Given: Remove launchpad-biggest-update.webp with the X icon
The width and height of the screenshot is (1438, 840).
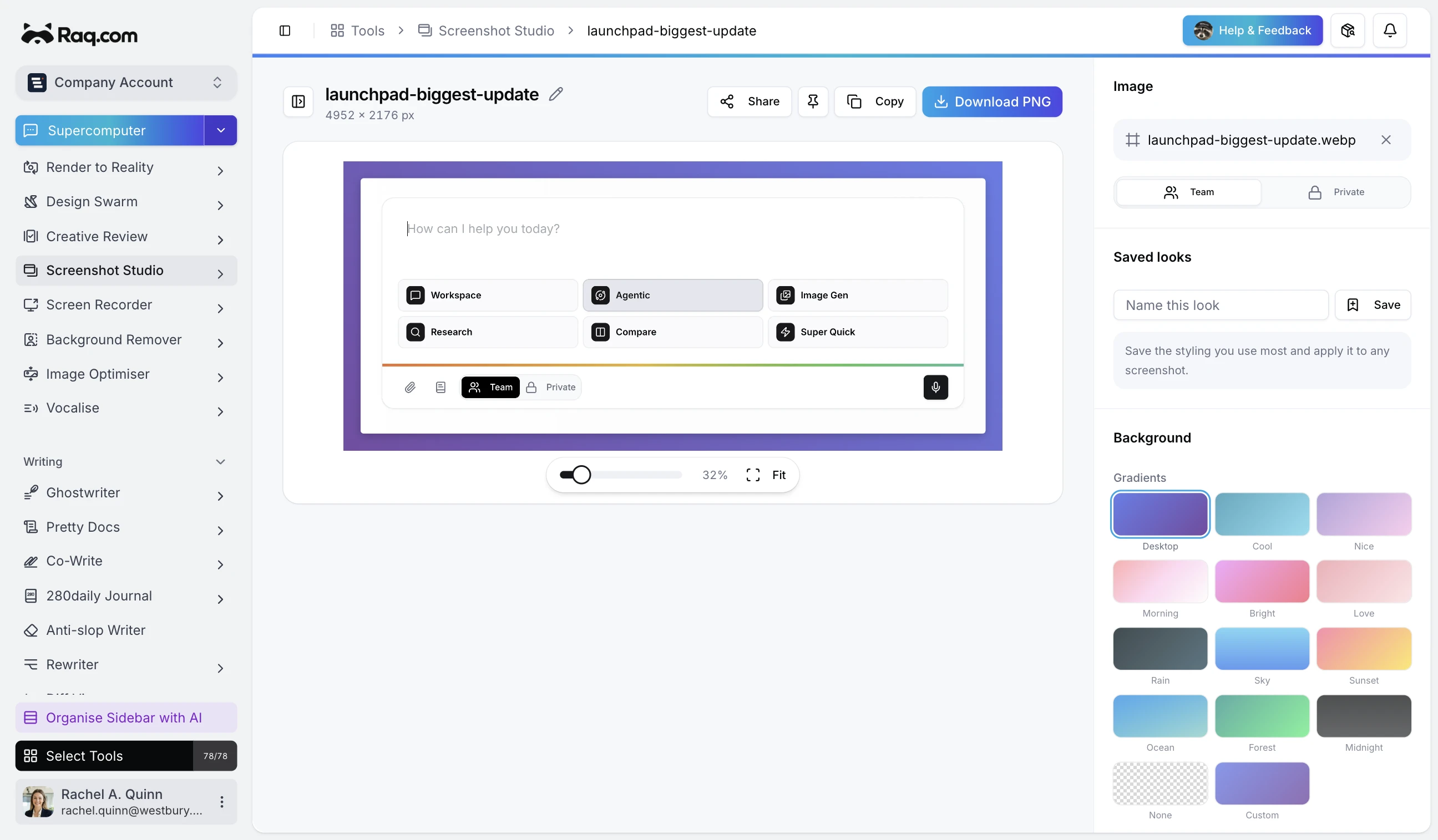Looking at the screenshot, I should (1385, 140).
